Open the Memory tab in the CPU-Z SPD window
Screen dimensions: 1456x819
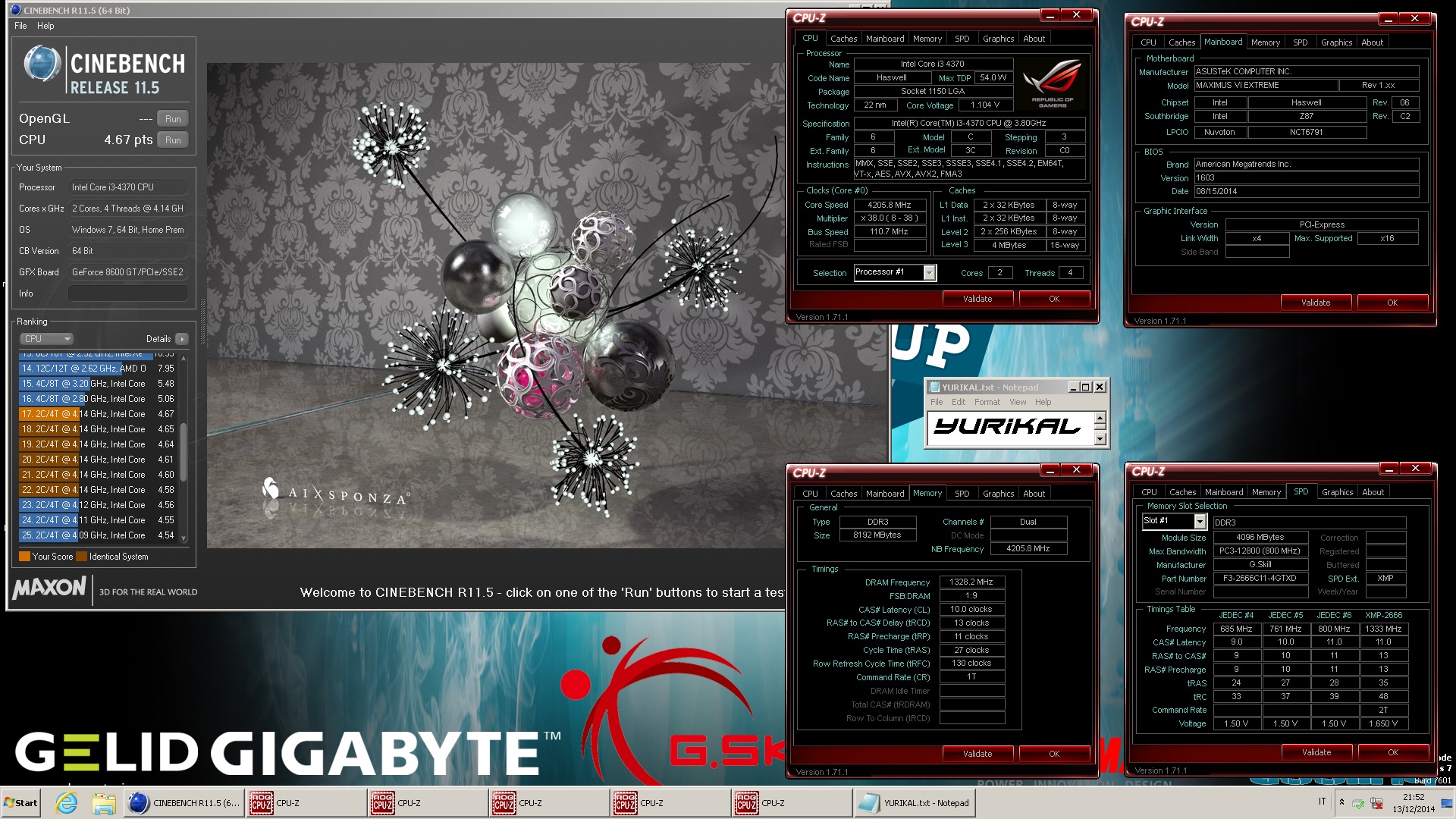click(x=1266, y=492)
